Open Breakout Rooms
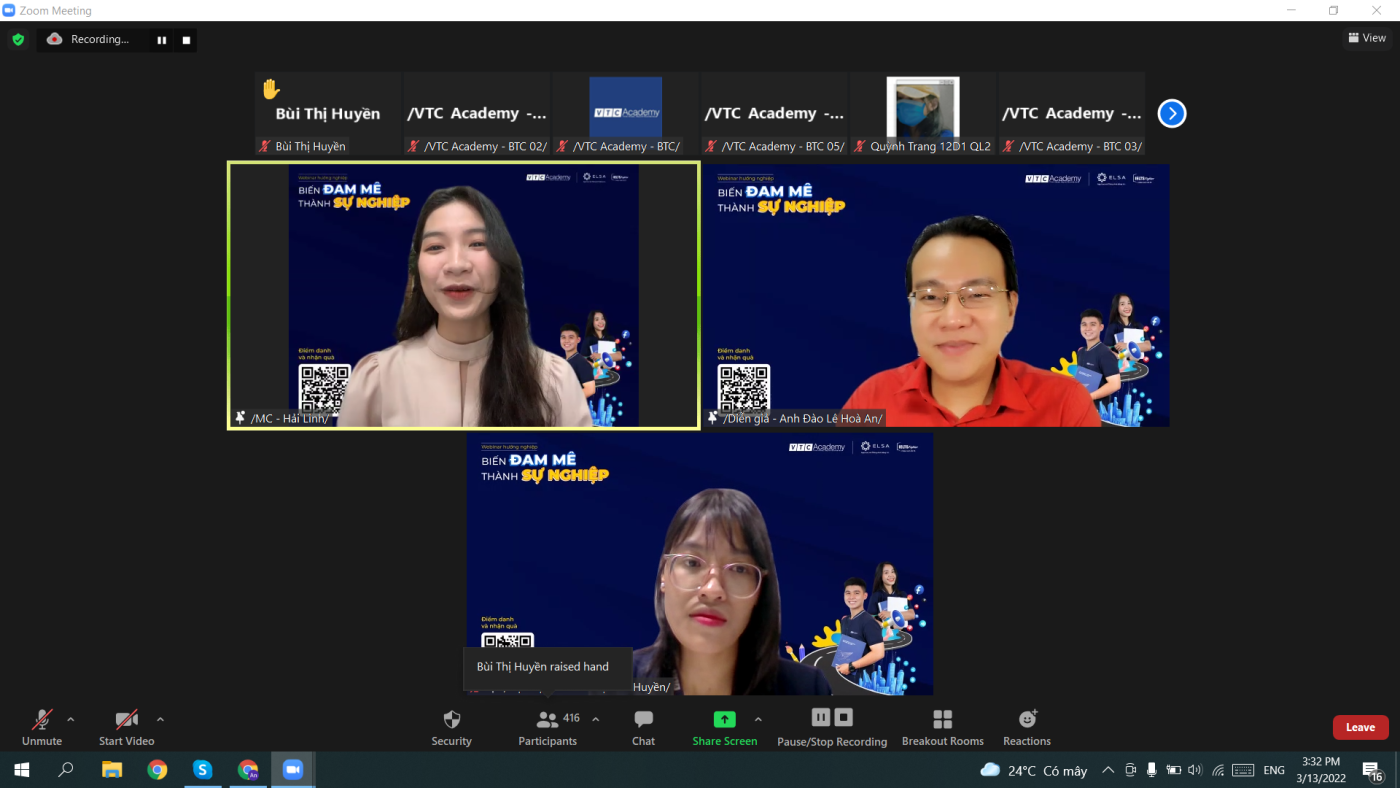 click(942, 726)
